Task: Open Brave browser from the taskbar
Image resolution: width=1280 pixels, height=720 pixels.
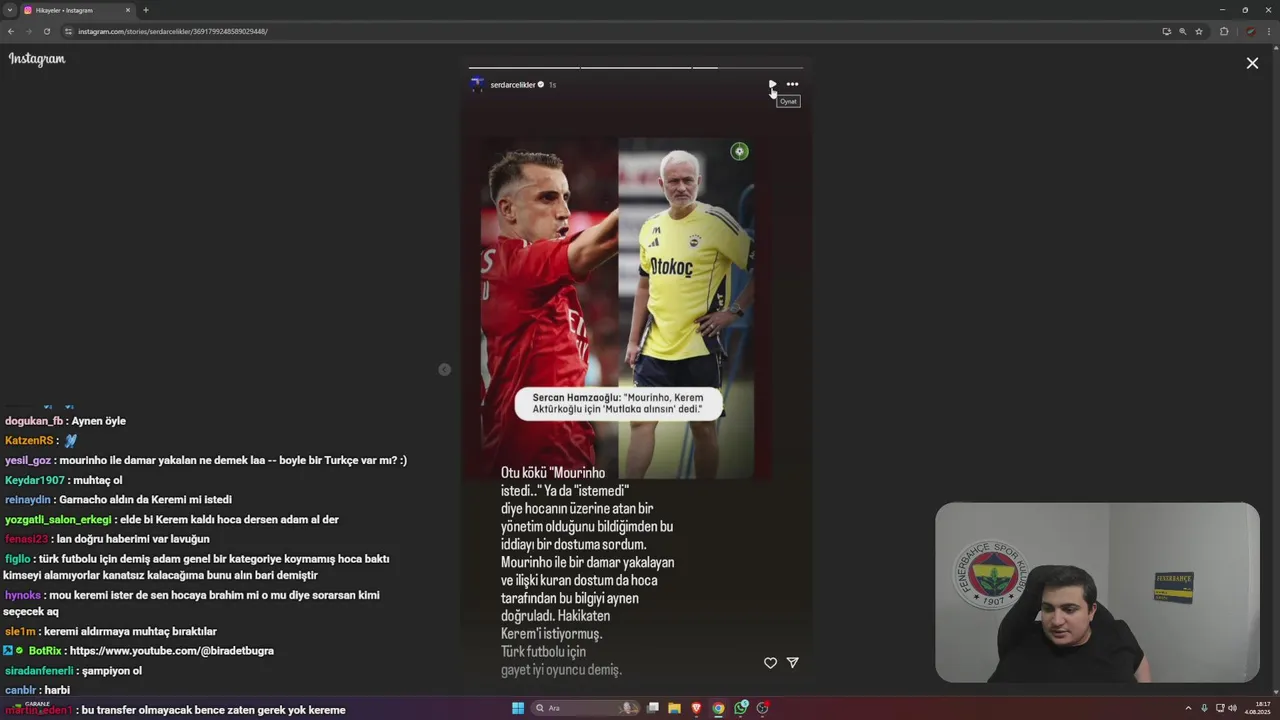Action: (697, 708)
